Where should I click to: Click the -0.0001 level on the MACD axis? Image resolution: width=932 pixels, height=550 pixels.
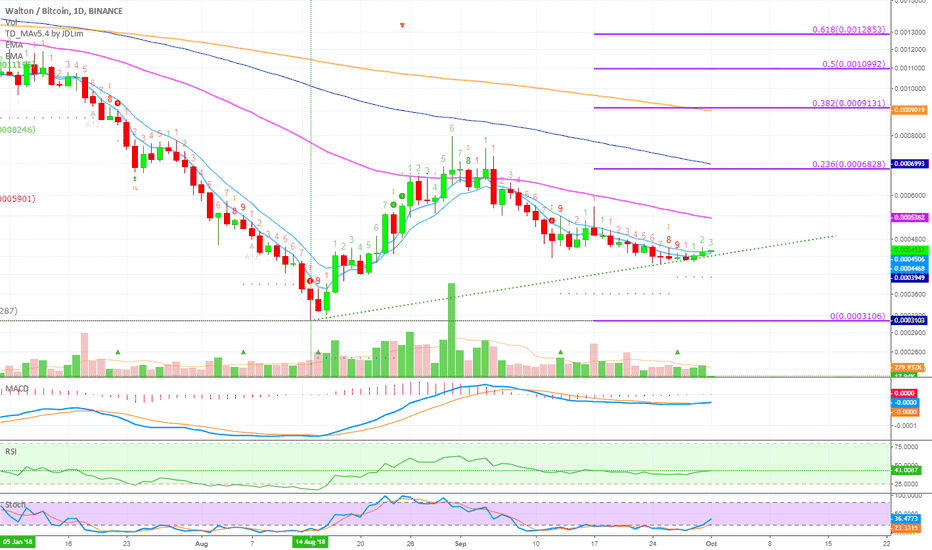(x=906, y=426)
